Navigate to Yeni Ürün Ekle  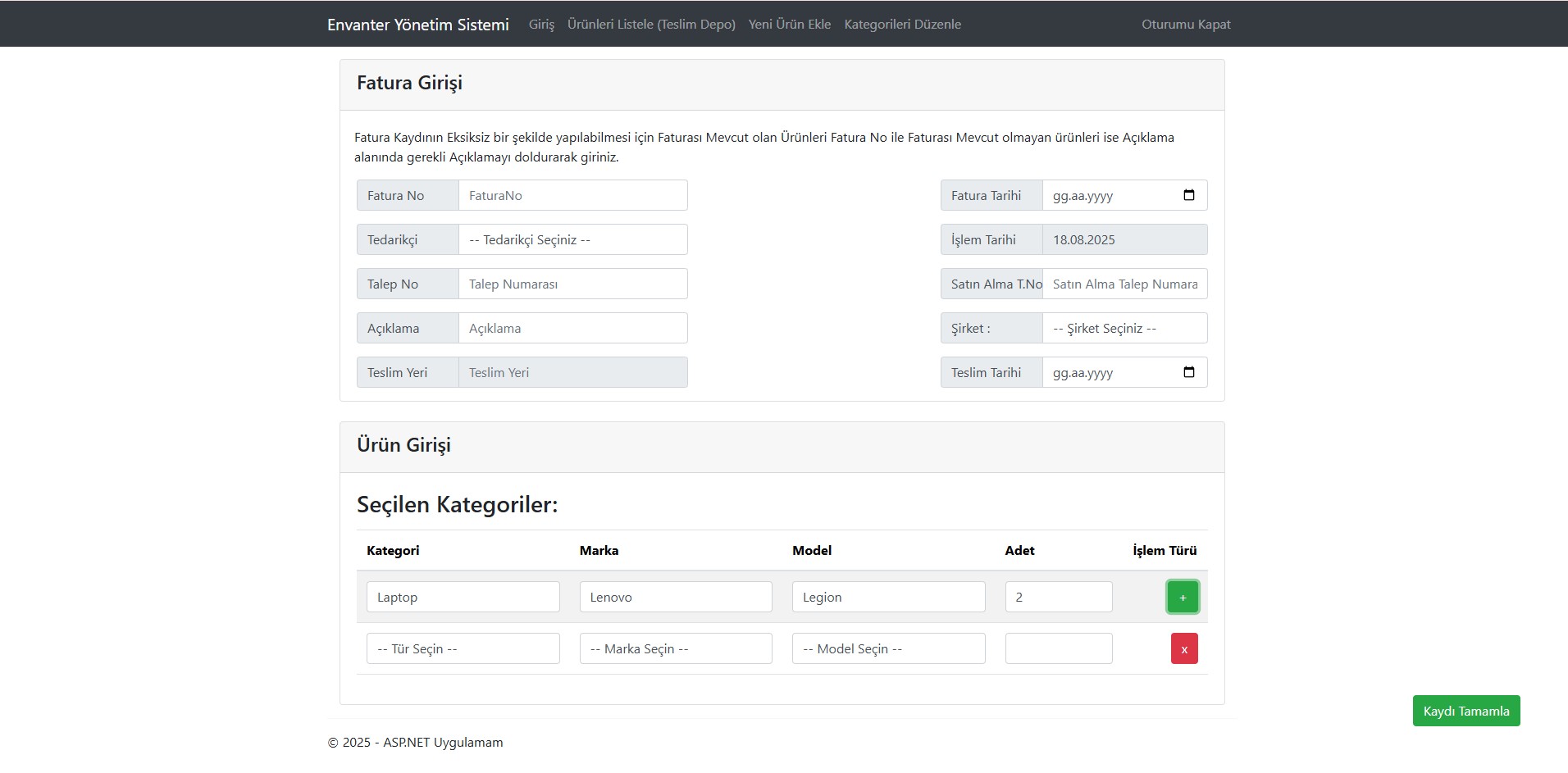point(789,25)
